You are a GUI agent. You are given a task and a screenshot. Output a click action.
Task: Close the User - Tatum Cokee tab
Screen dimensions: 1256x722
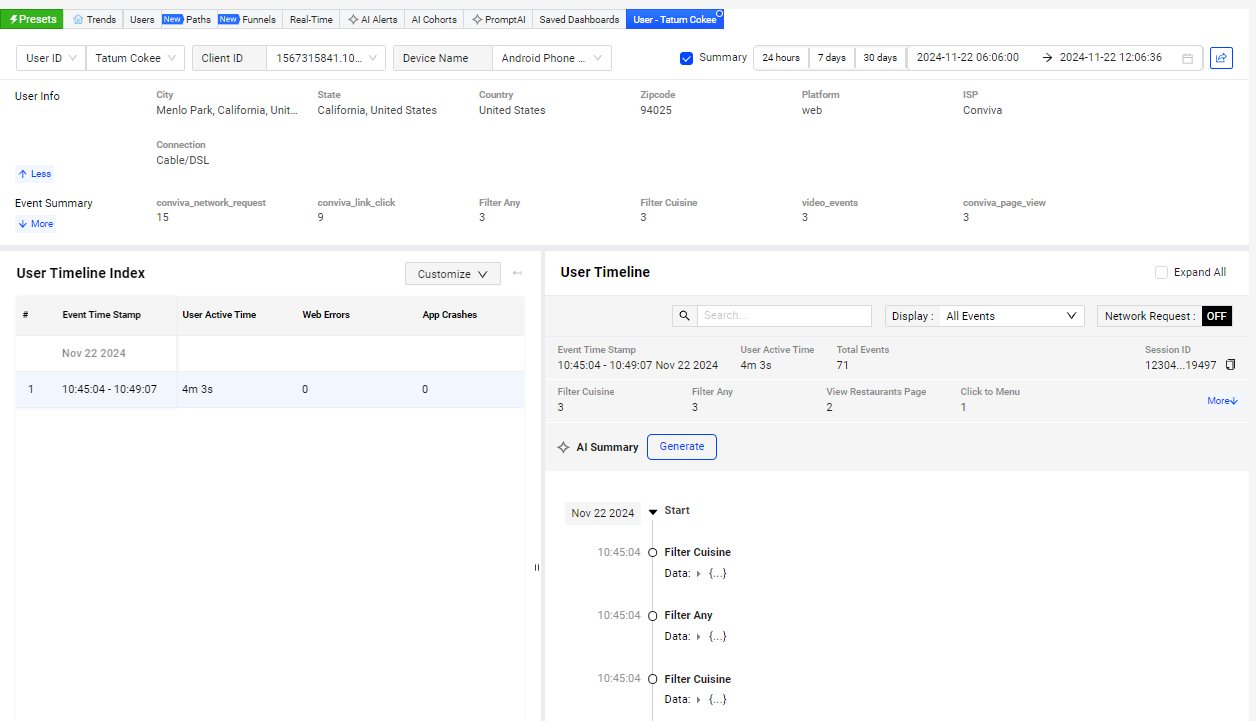click(x=720, y=14)
